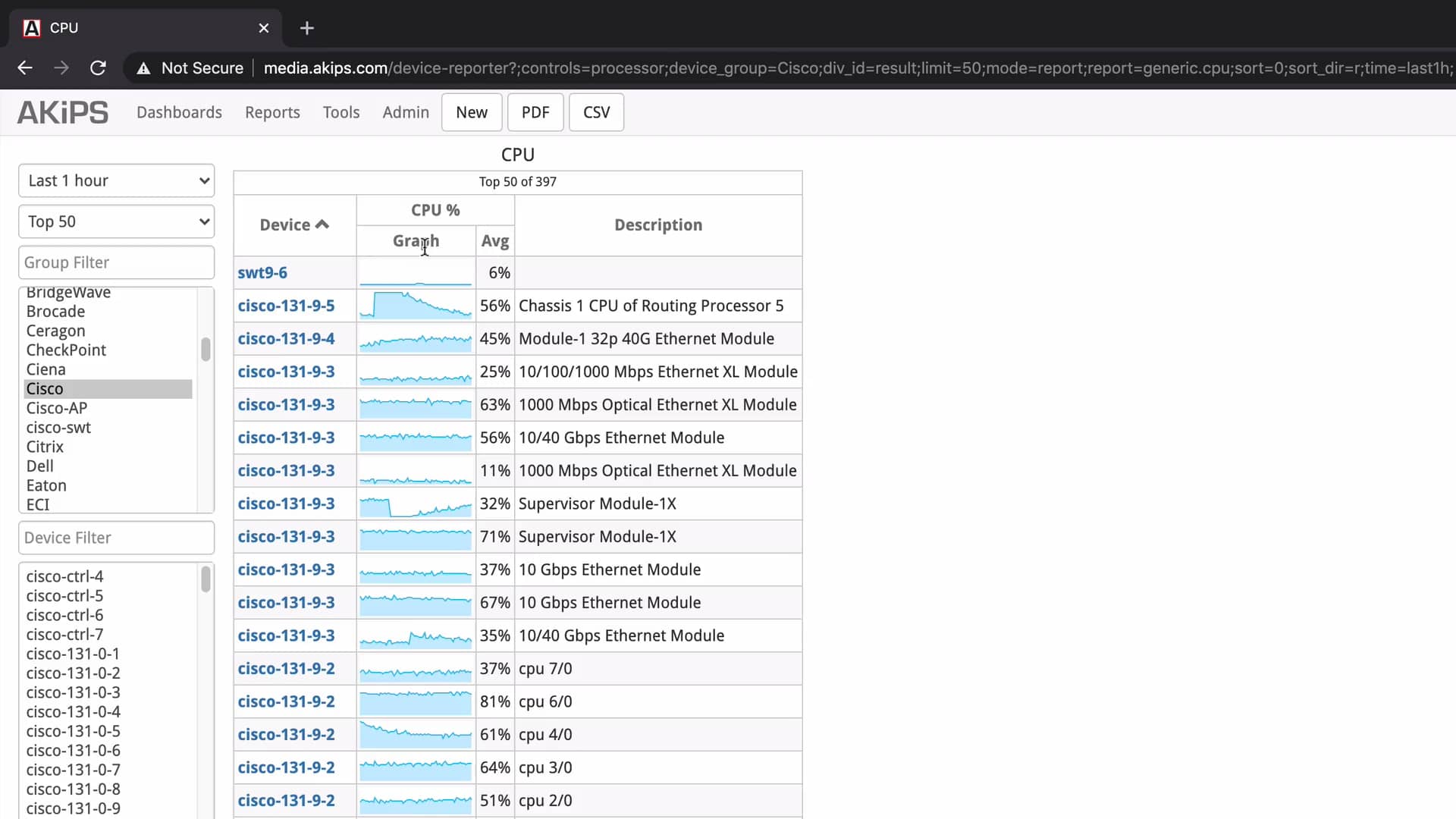This screenshot has width=1456, height=819.
Task: Open the Admin menu
Action: click(406, 111)
